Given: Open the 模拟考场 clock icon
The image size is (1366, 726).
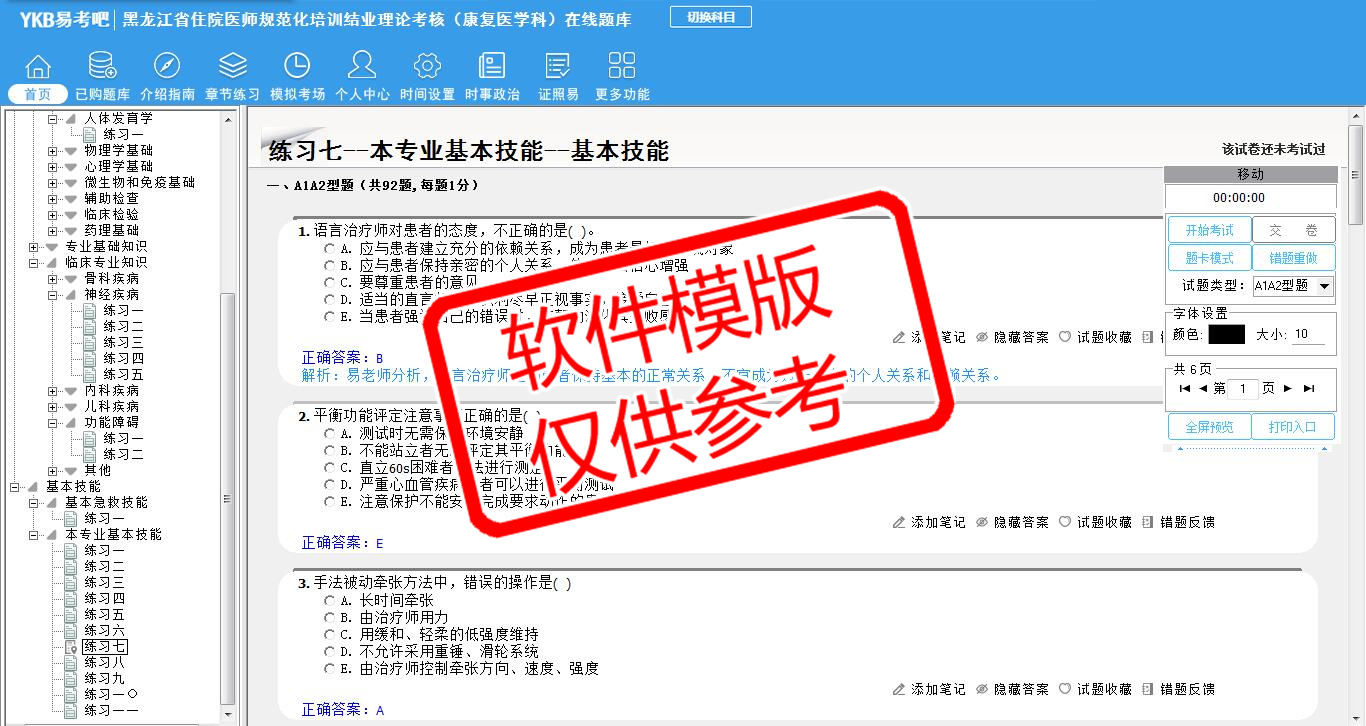Looking at the screenshot, I should pos(297,66).
